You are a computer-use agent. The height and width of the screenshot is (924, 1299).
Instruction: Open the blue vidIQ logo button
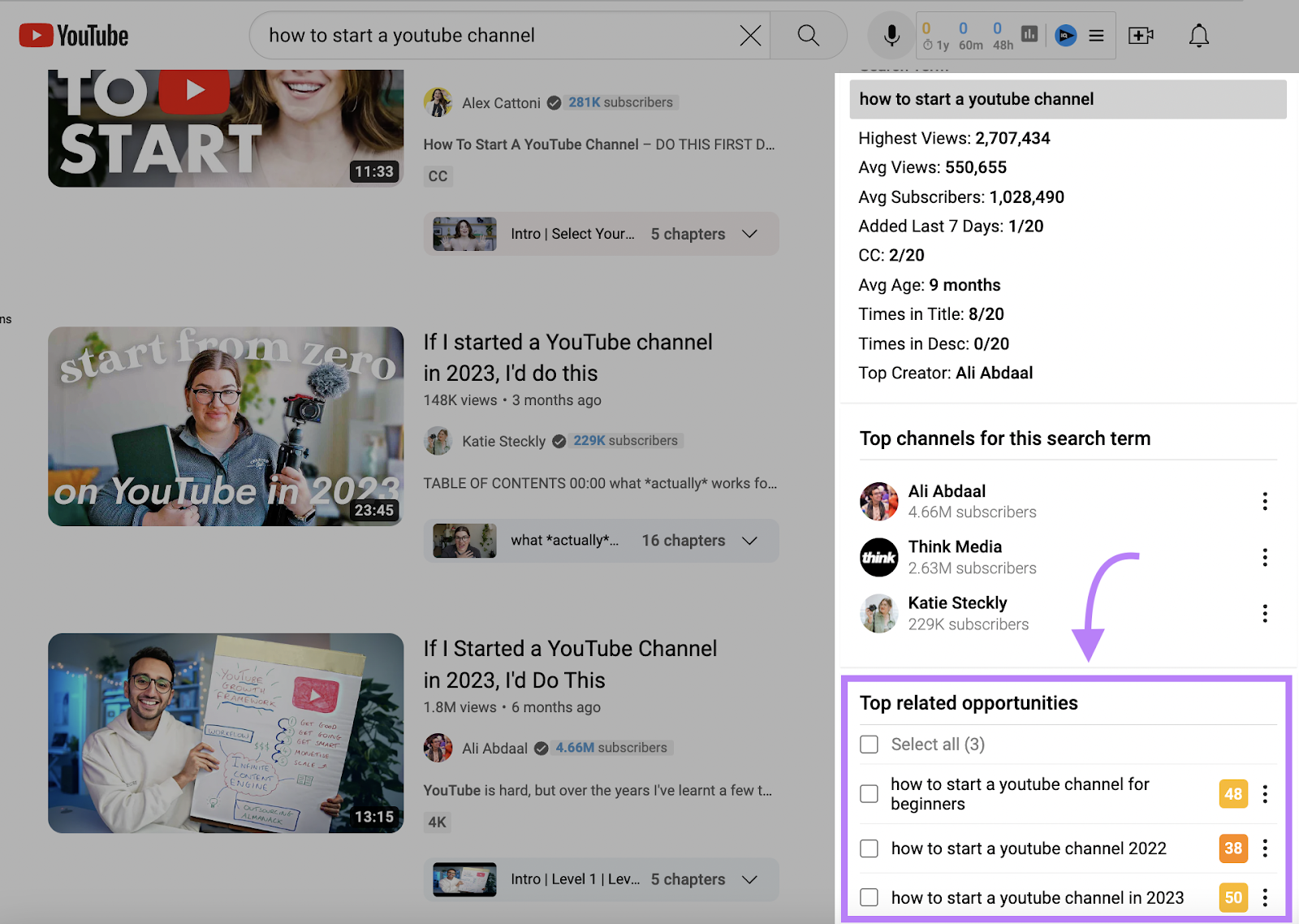[x=1065, y=36]
